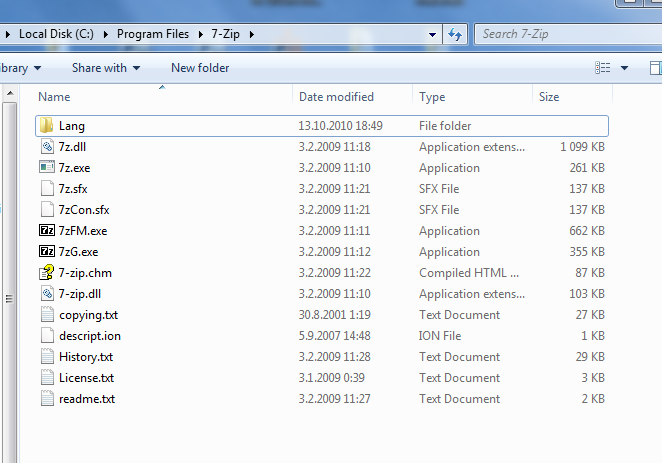Click the 7-zip.dll file icon
Image resolution: width=662 pixels, height=463 pixels.
47,294
